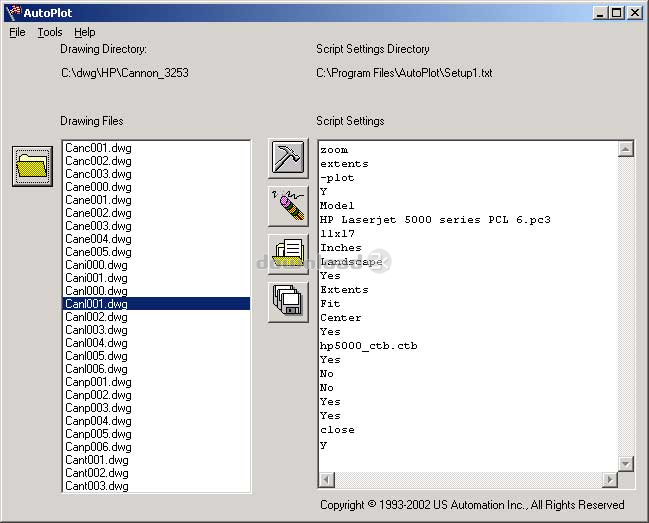The image size is (649, 523).
Task: Click the AutoPlot title bar app icon
Action: click(x=13, y=12)
